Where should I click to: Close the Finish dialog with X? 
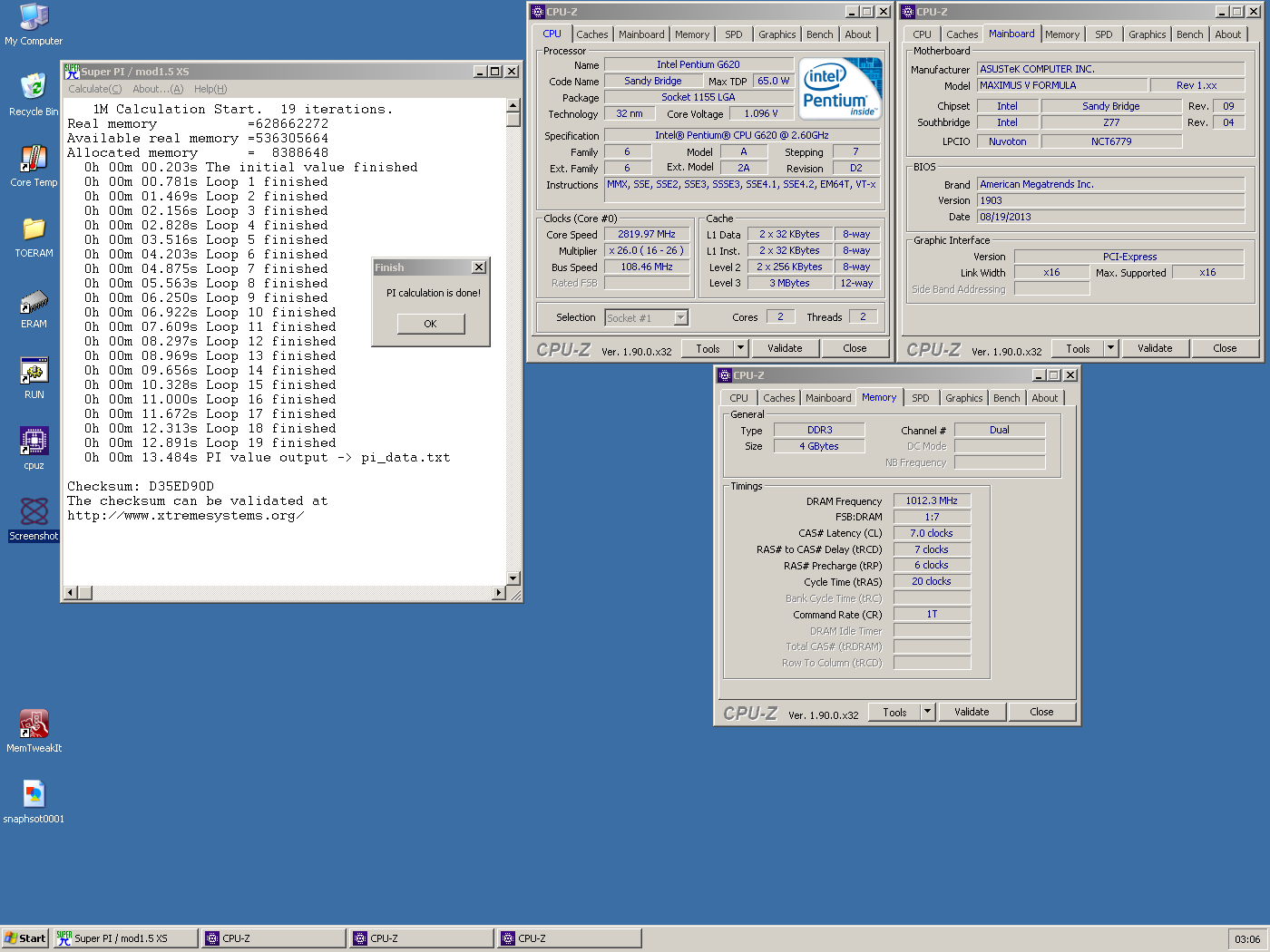coord(479,267)
